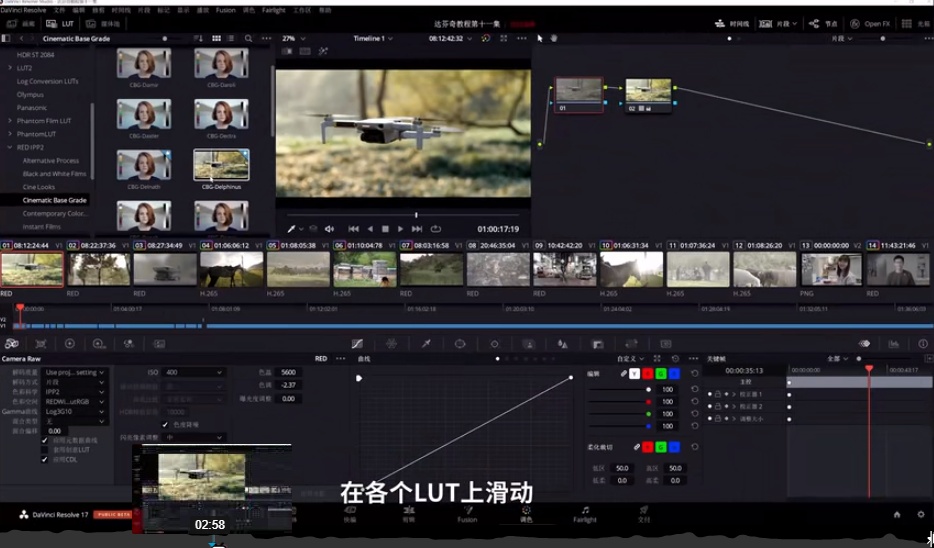
Task: Open the RGB Mixer palette icon
Action: point(129,344)
